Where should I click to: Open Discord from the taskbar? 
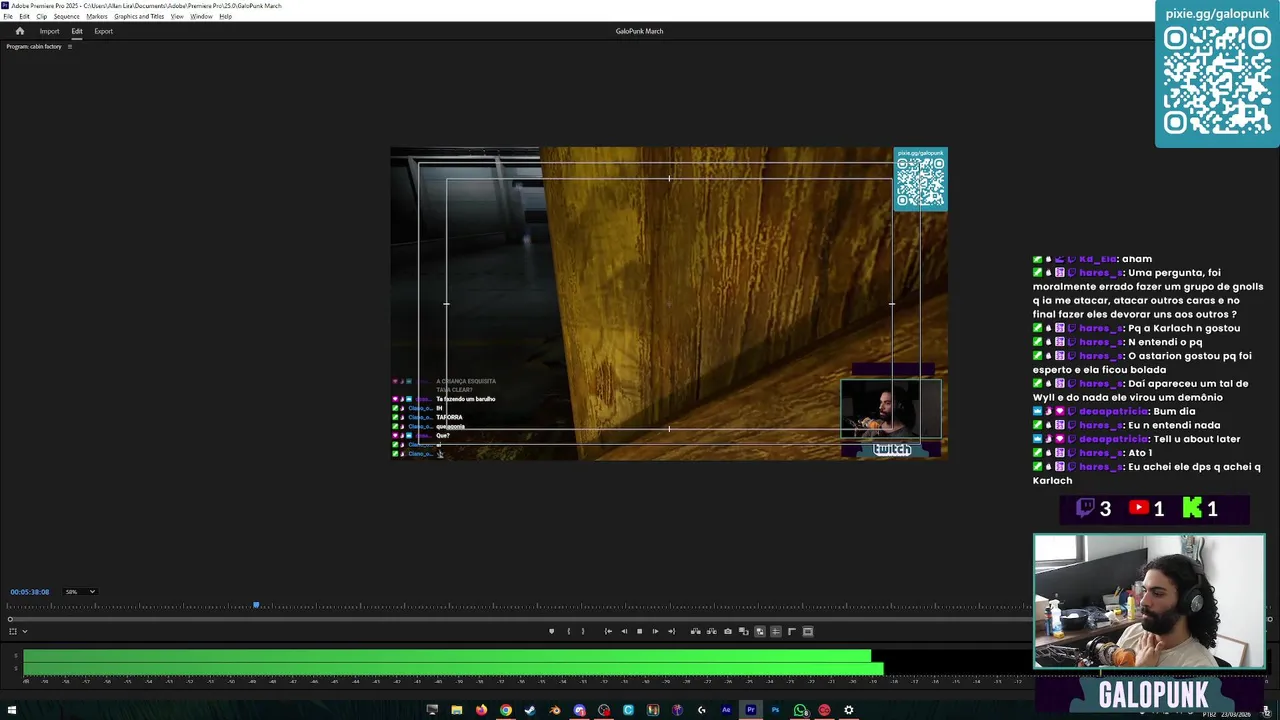click(580, 710)
